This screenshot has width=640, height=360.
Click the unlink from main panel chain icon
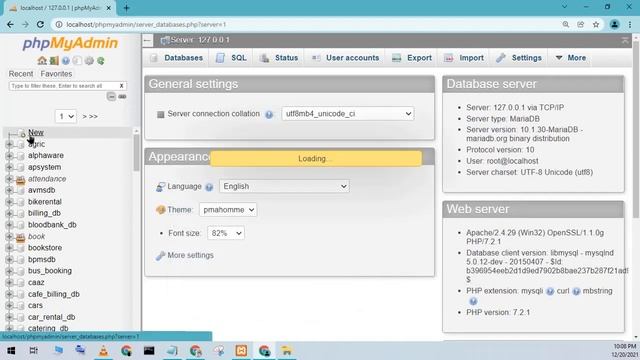[122, 96]
